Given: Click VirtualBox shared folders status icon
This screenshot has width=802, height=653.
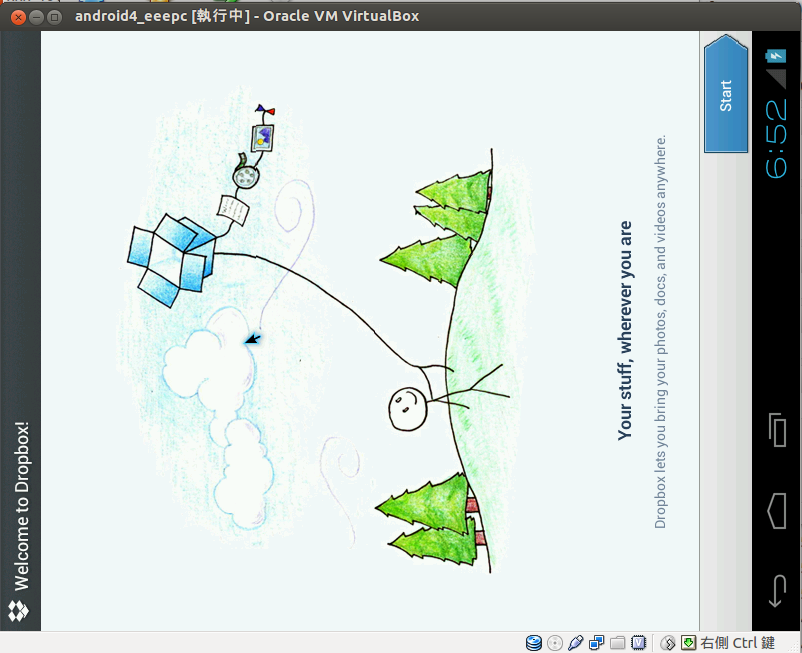Looking at the screenshot, I should point(617,643).
